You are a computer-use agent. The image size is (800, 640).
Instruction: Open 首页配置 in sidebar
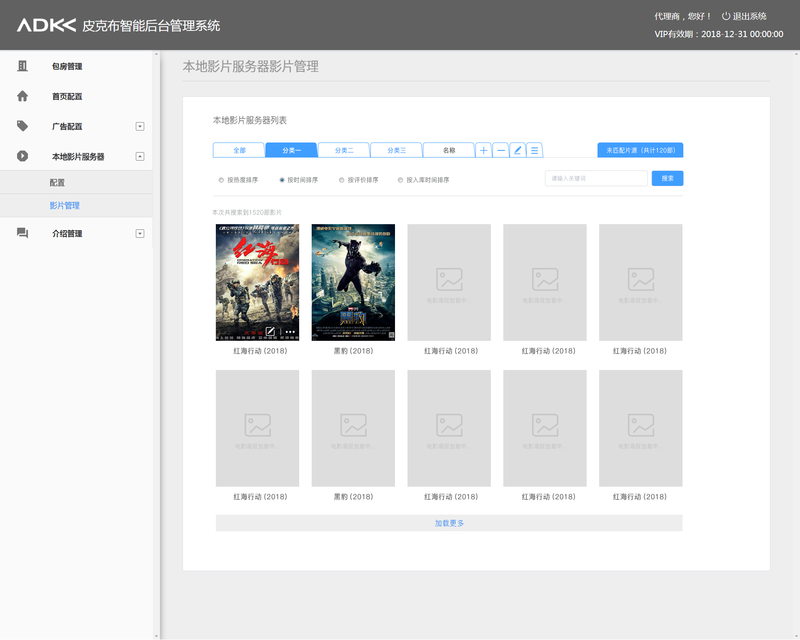coord(67,96)
